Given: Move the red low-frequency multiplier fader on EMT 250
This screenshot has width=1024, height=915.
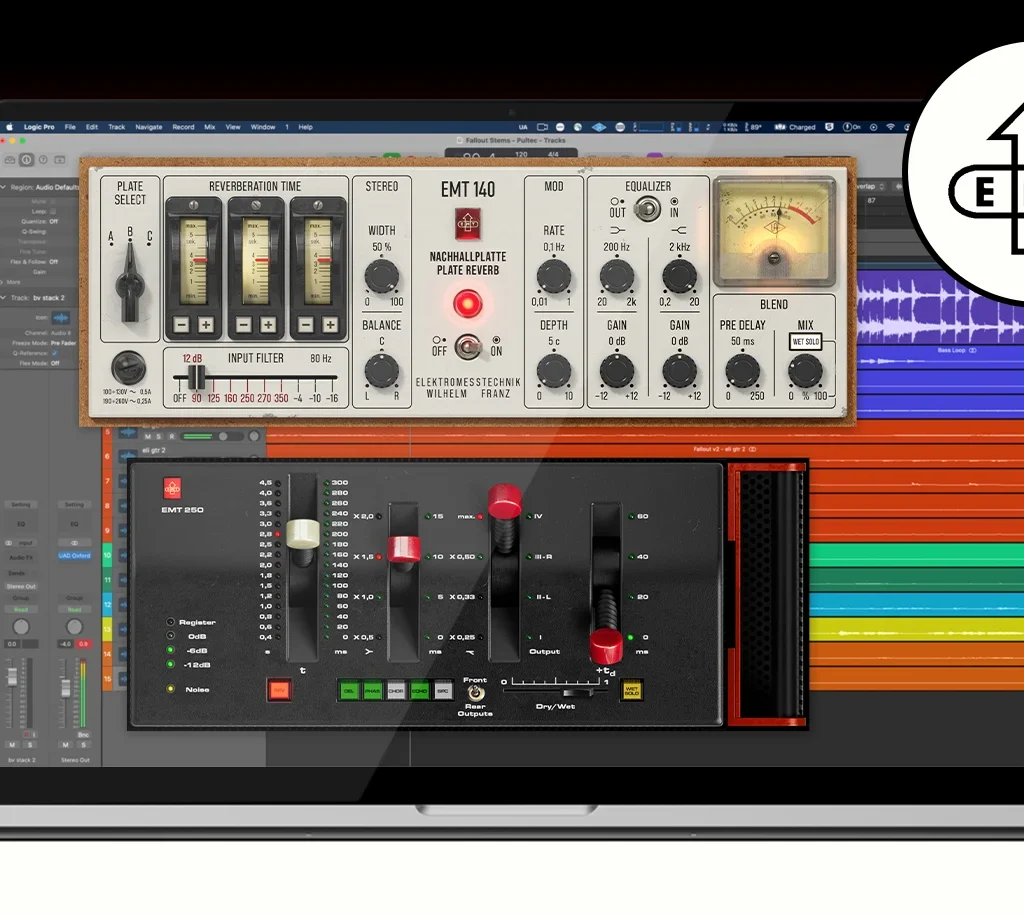Looking at the screenshot, I should (404, 549).
